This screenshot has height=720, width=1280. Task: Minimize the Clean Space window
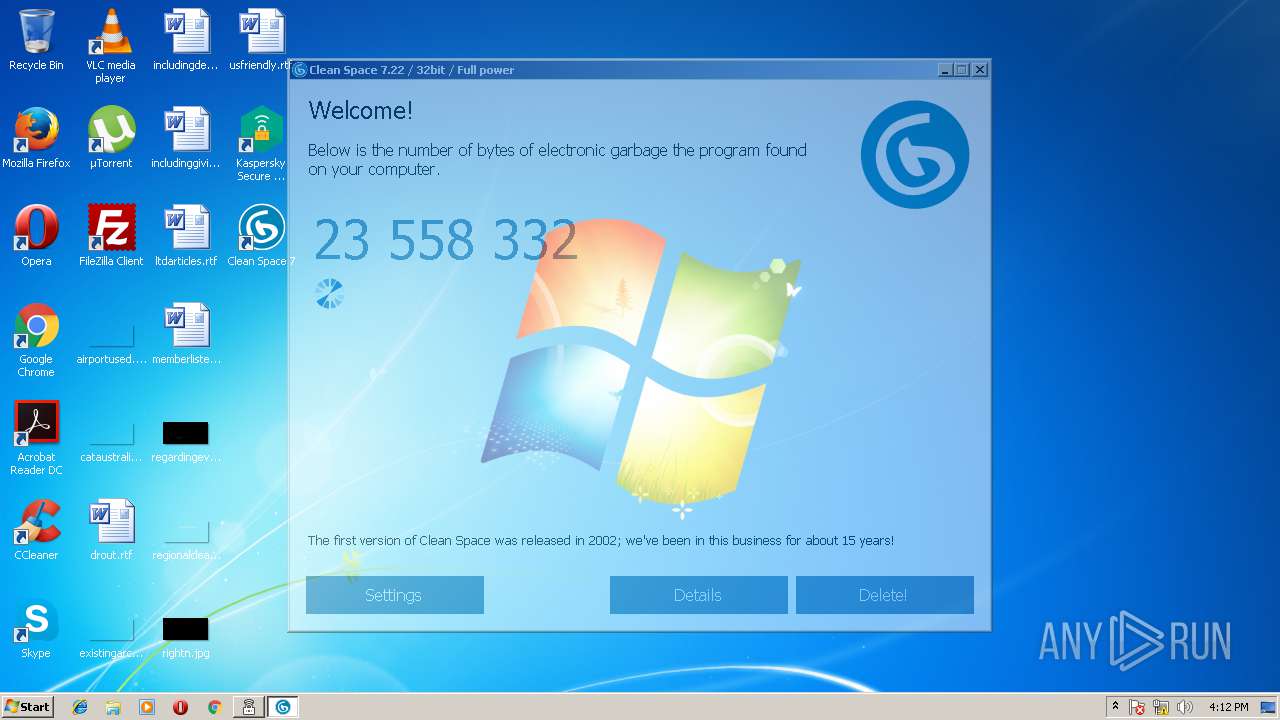(945, 70)
